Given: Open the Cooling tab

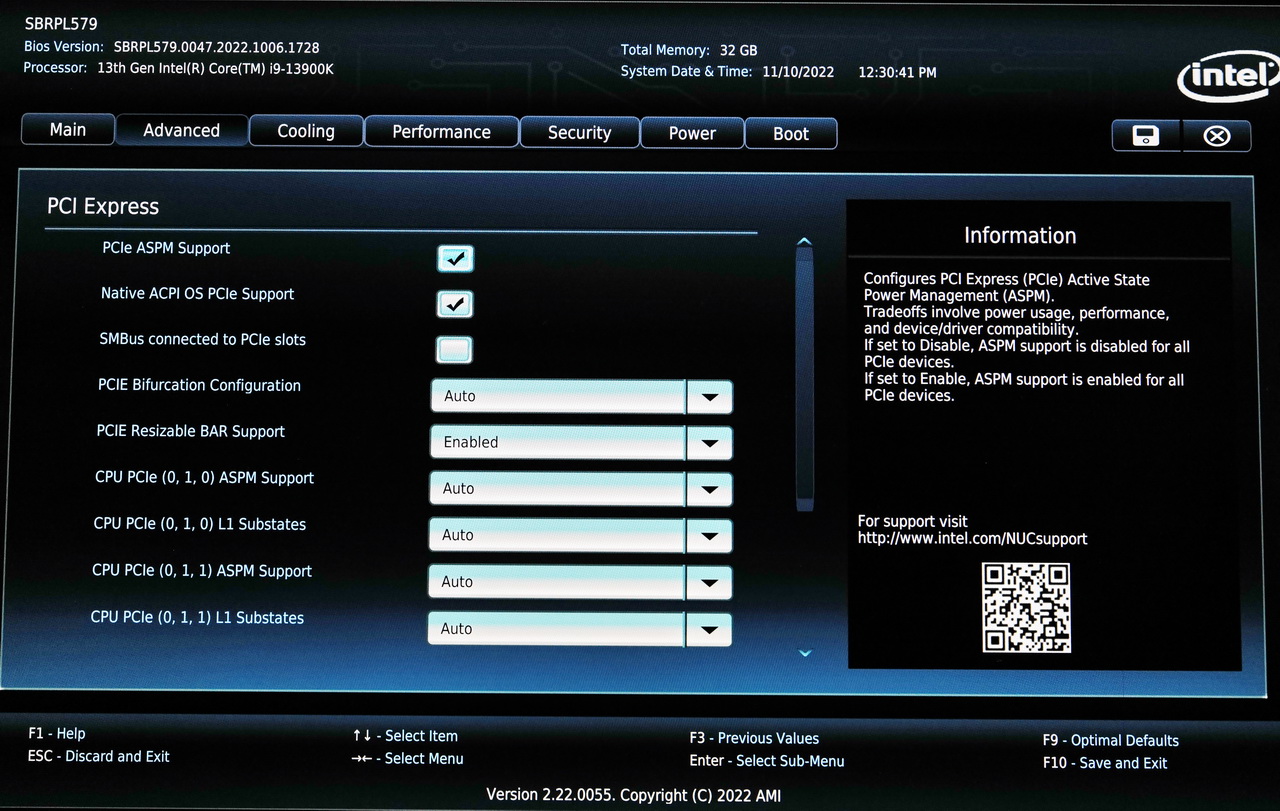Looking at the screenshot, I should pyautogui.click(x=306, y=131).
